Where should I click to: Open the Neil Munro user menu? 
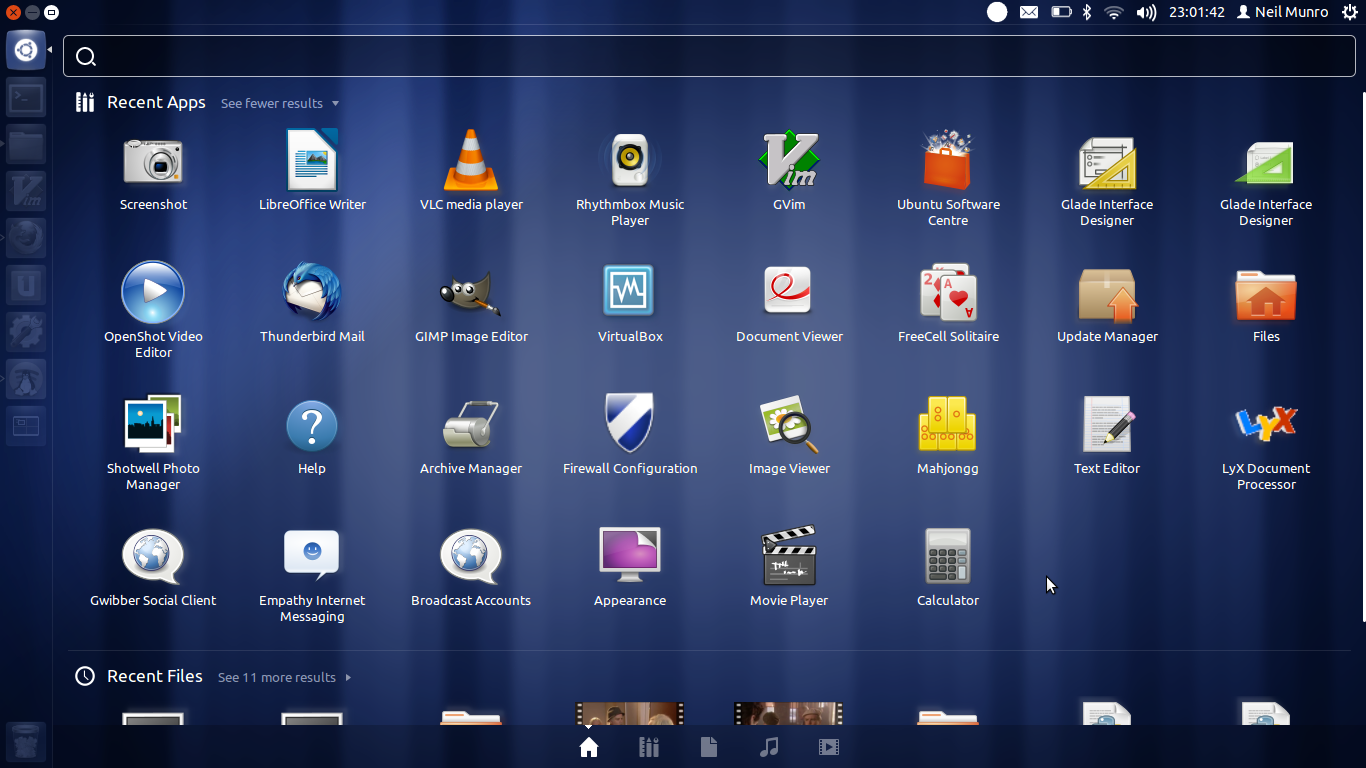[1283, 12]
